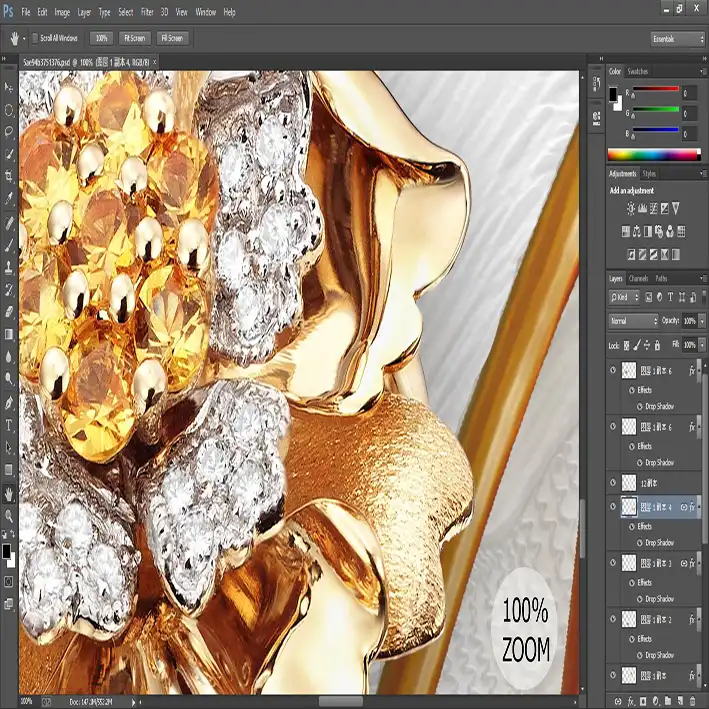Hide the layer named 12 副本
Viewport: 709px width, 709px height.
click(x=614, y=482)
